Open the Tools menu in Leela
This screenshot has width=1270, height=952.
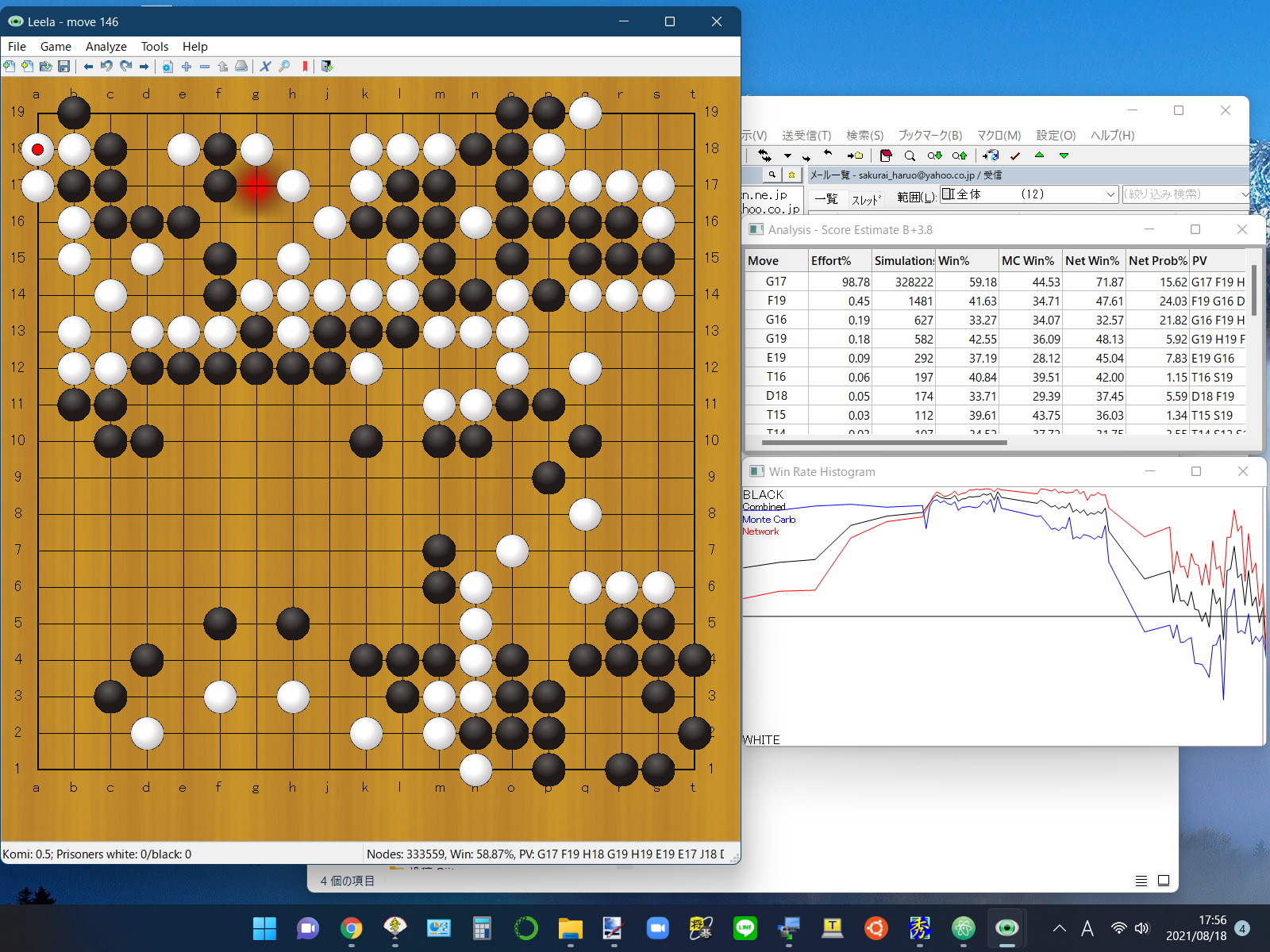click(x=155, y=47)
